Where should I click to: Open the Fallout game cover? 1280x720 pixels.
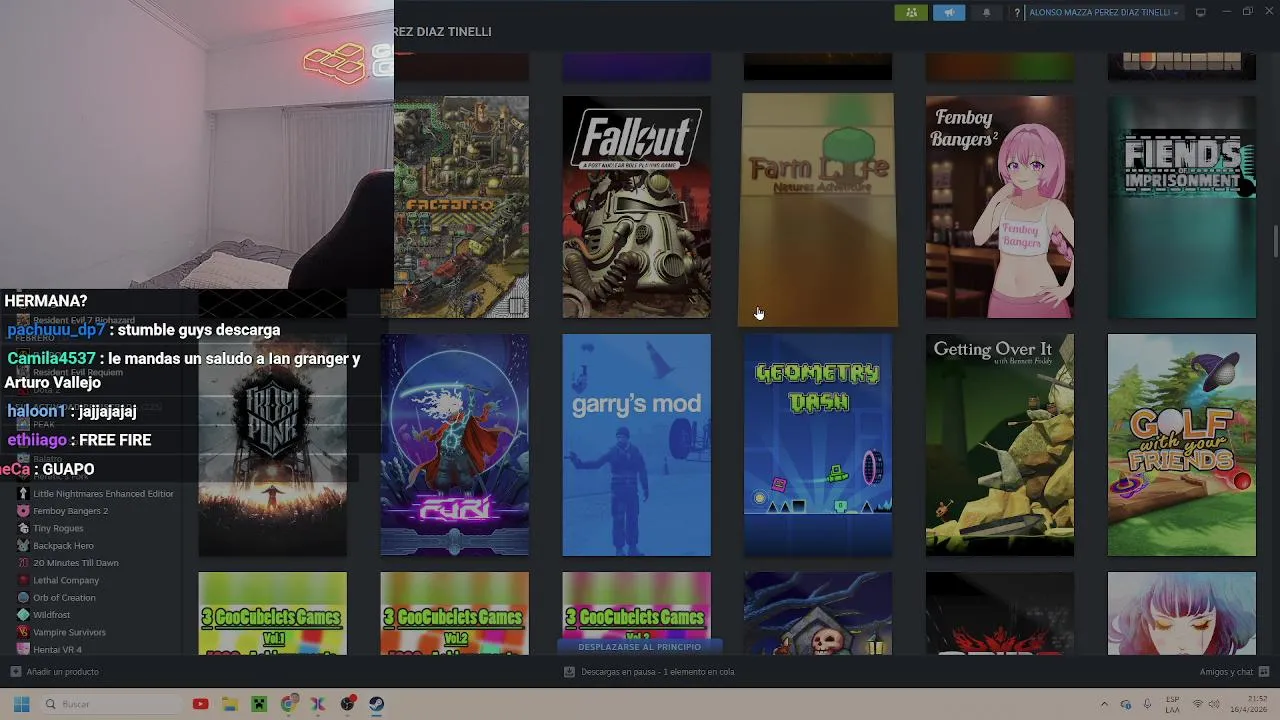pyautogui.click(x=636, y=207)
